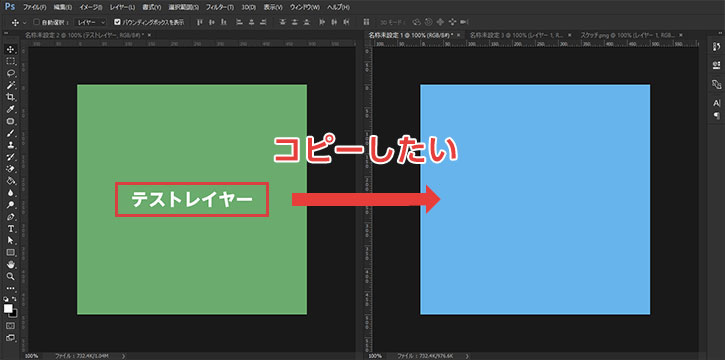Select the Magic Wand tool

[11, 85]
